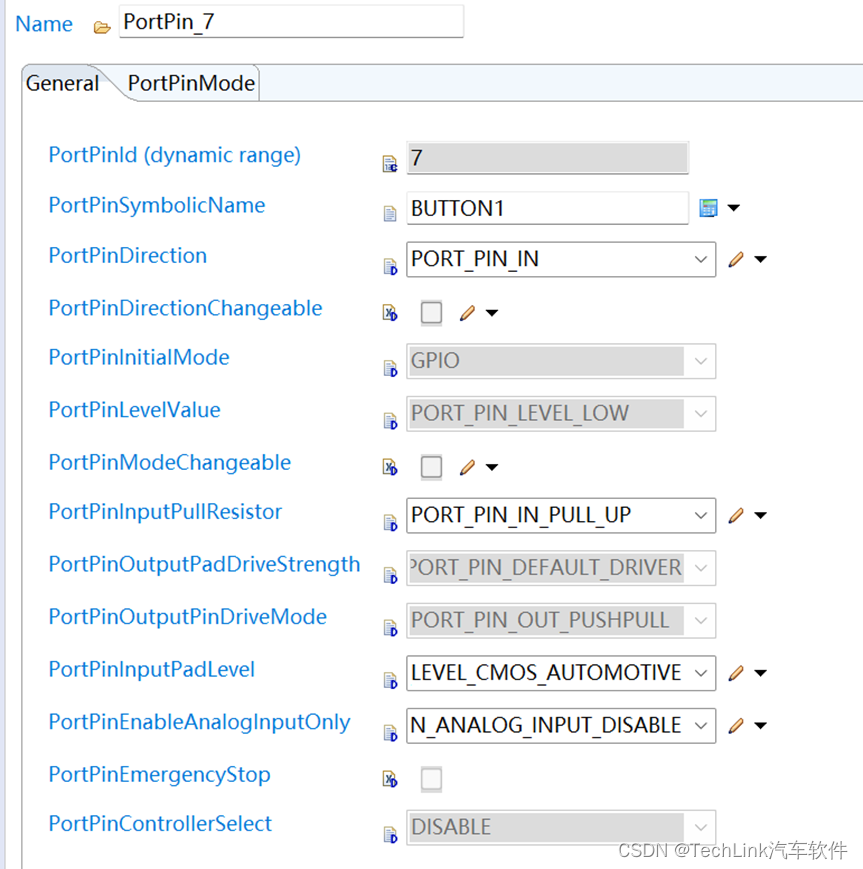The height and width of the screenshot is (869, 863).
Task: Click the icon before PortPinDirectionChangeable checkbox
Action: point(390,313)
